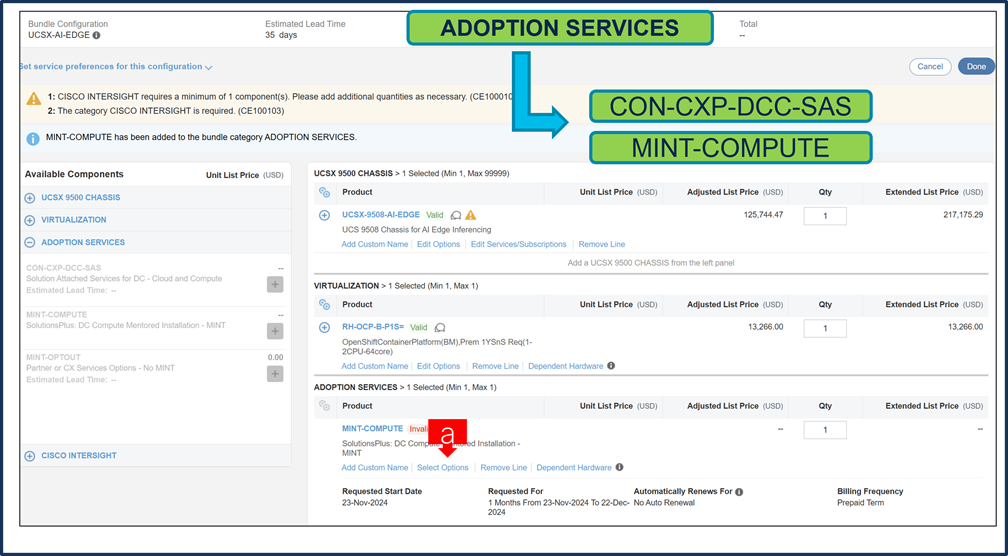Click Edit Options under UCSX-9508-AI-EDGE

pyautogui.click(x=438, y=244)
